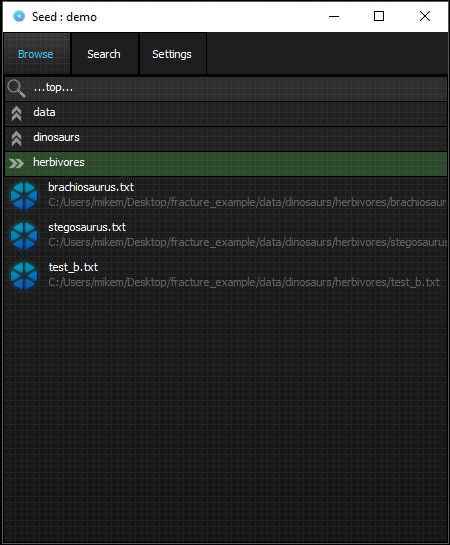Open the Settings tab
Viewport: 450px width, 545px height.
point(172,54)
